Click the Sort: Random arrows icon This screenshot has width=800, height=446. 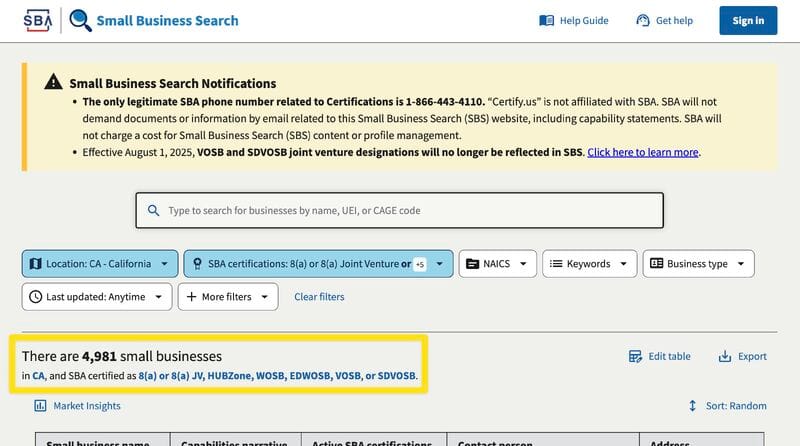click(x=692, y=406)
